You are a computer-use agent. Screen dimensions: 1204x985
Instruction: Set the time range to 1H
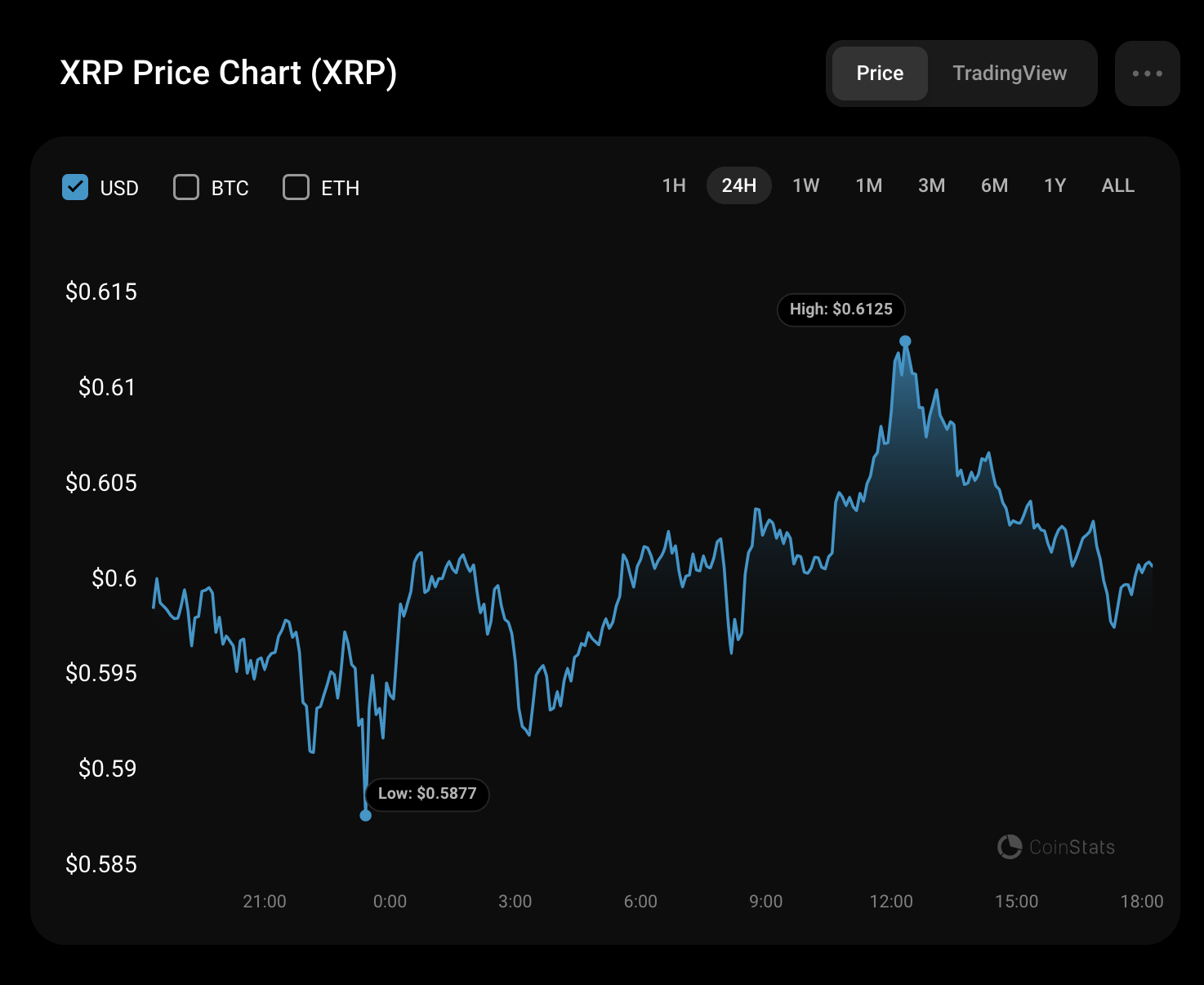click(x=674, y=186)
